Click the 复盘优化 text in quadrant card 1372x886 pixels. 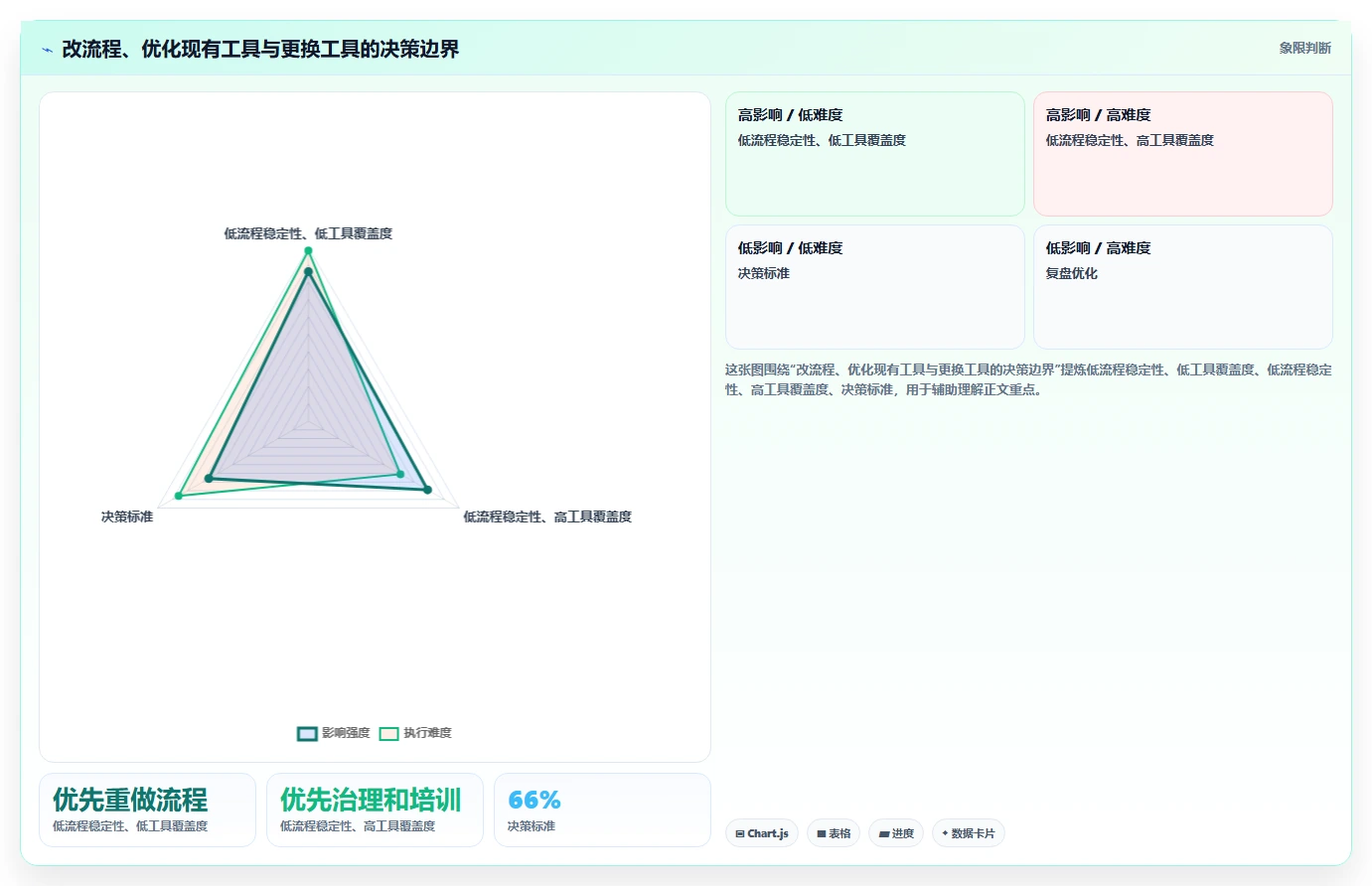(x=1071, y=273)
